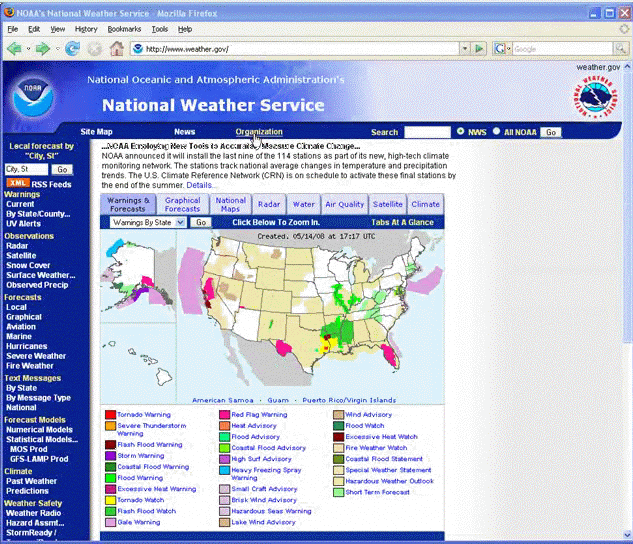Viewport: 633px width, 544px height.
Task: Open the Wind Advisory legend link
Action: tap(369, 414)
